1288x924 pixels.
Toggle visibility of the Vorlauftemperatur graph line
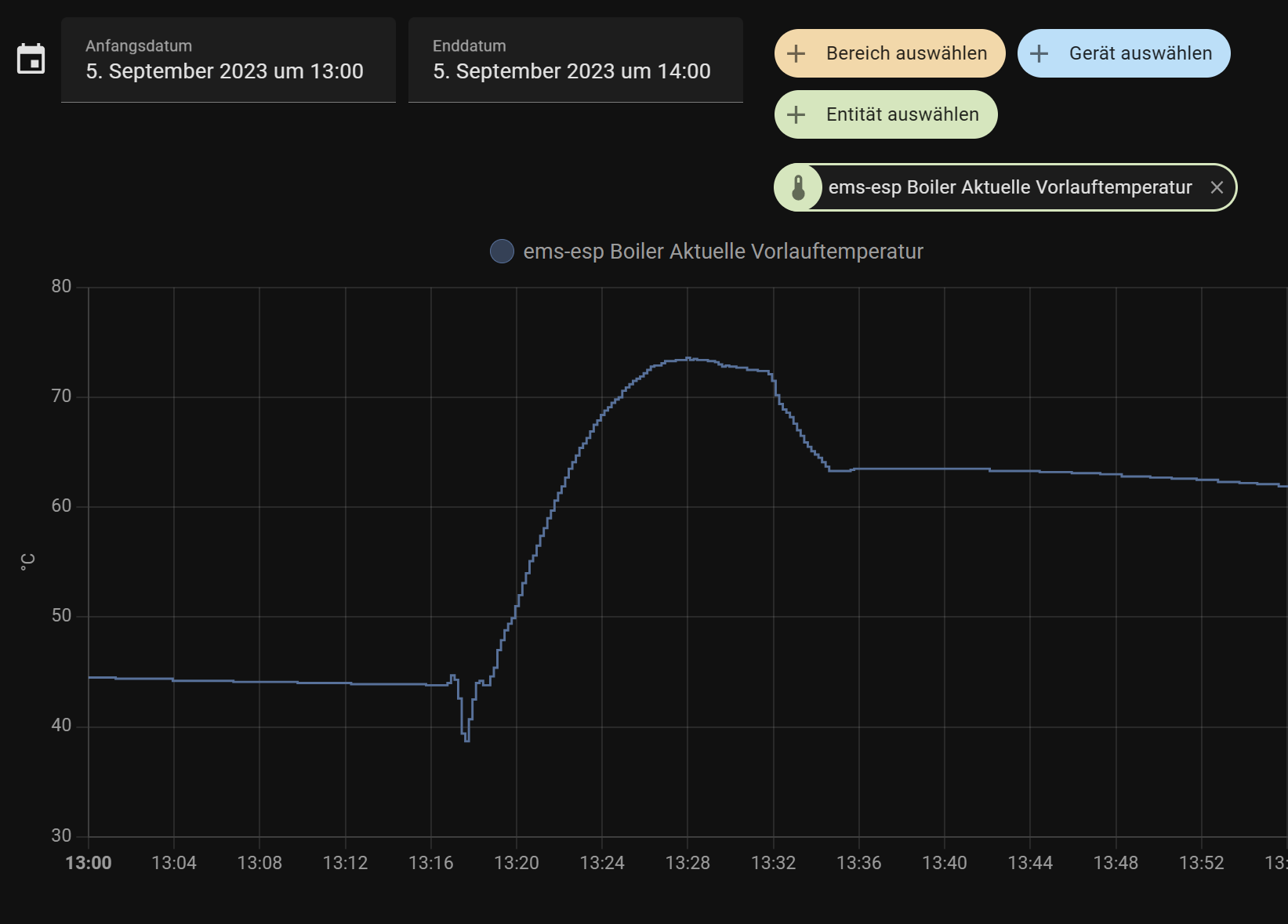(x=503, y=251)
